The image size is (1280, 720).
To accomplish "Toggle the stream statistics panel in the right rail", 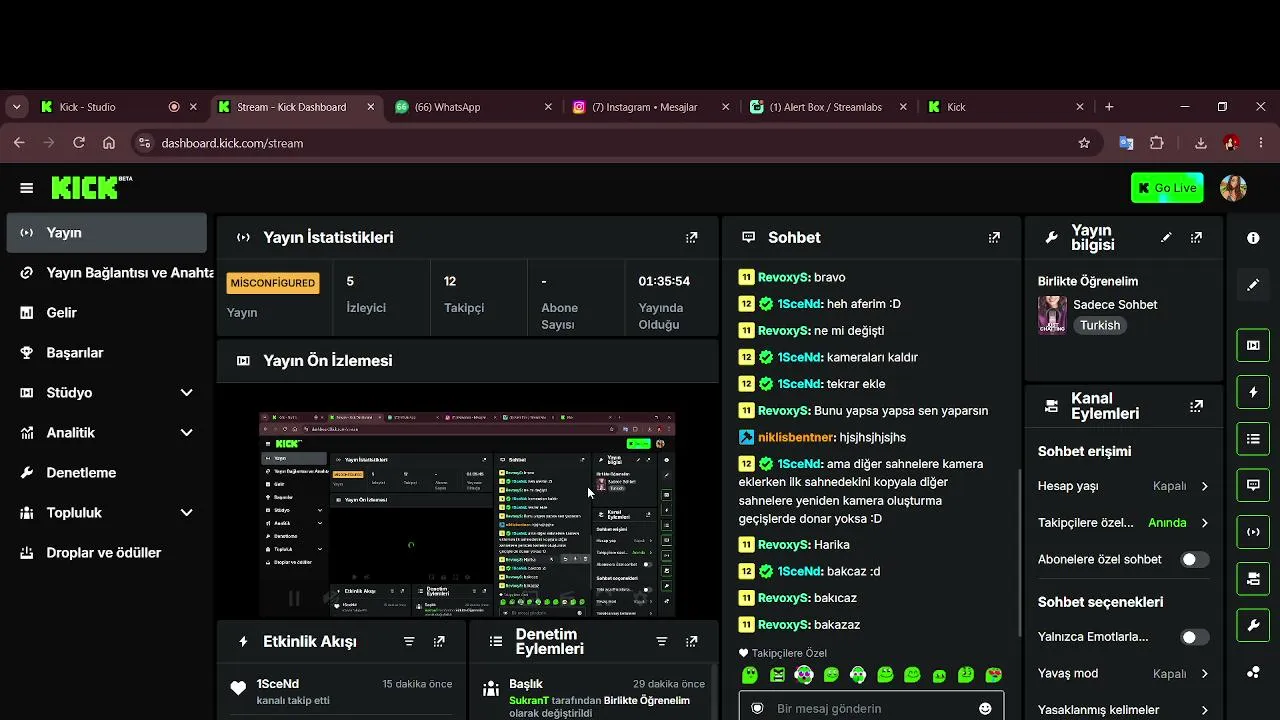I will (1253, 532).
